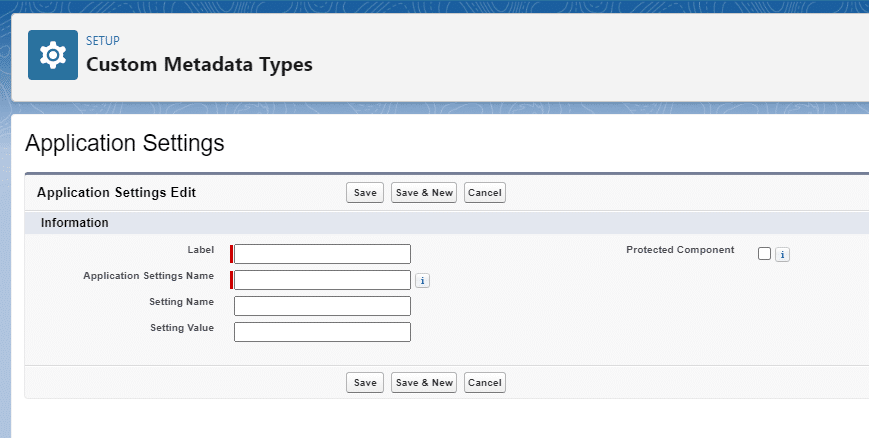869x438 pixels.
Task: Click the SETUP breadcrumb text
Action: [103, 41]
